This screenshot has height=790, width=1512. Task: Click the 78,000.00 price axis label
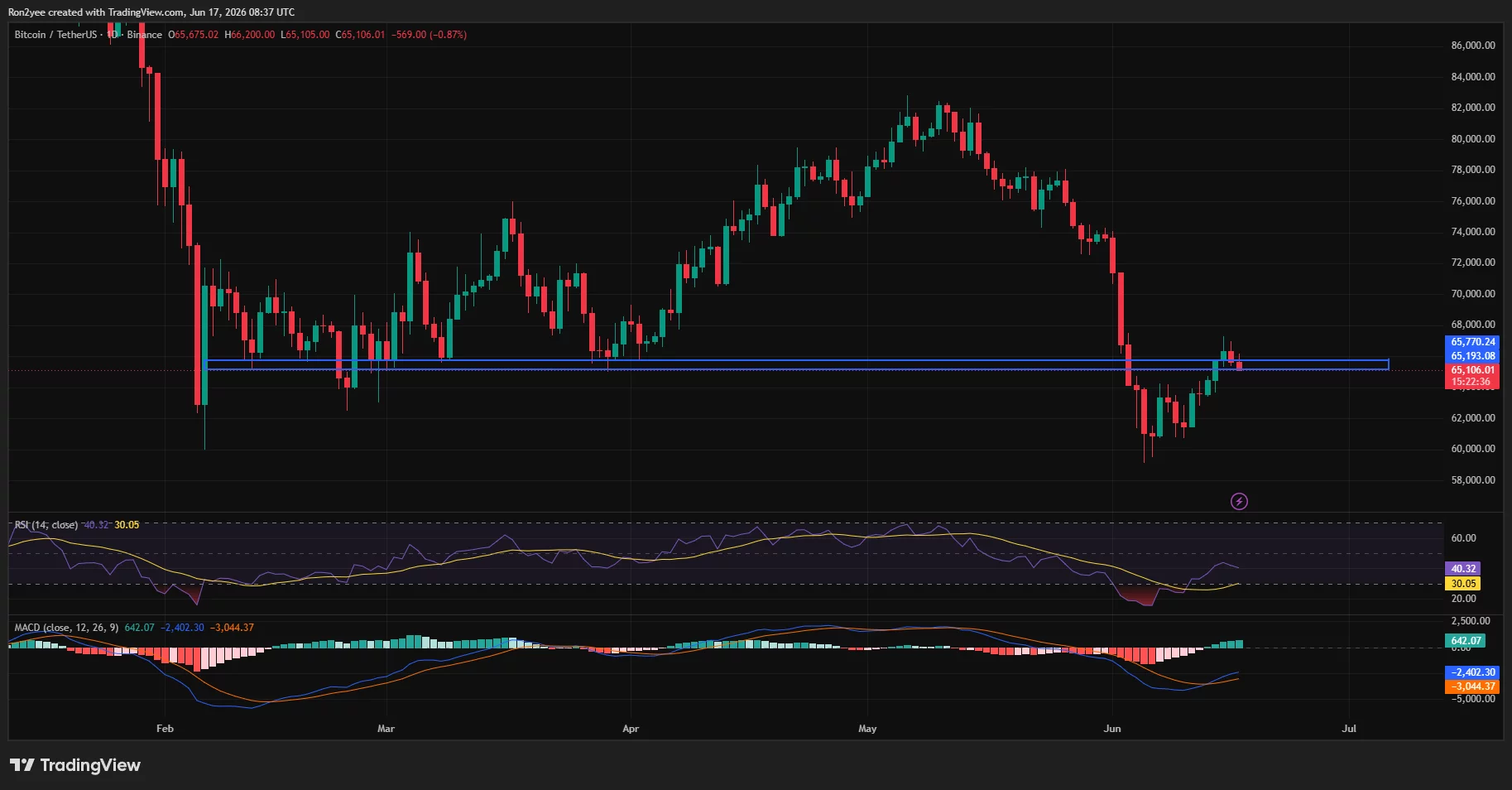click(1473, 170)
